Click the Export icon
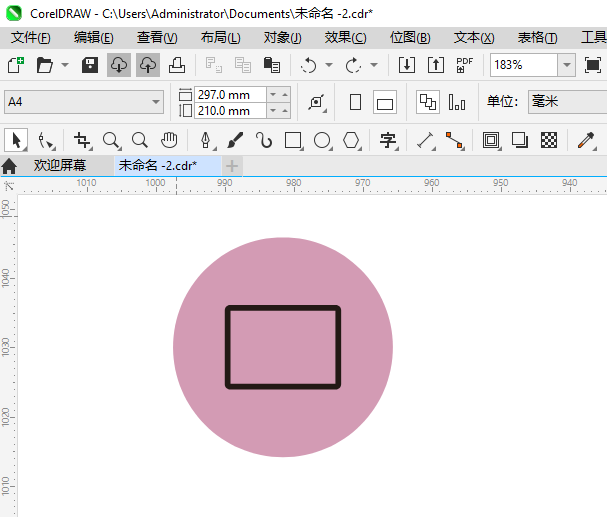 click(x=436, y=65)
